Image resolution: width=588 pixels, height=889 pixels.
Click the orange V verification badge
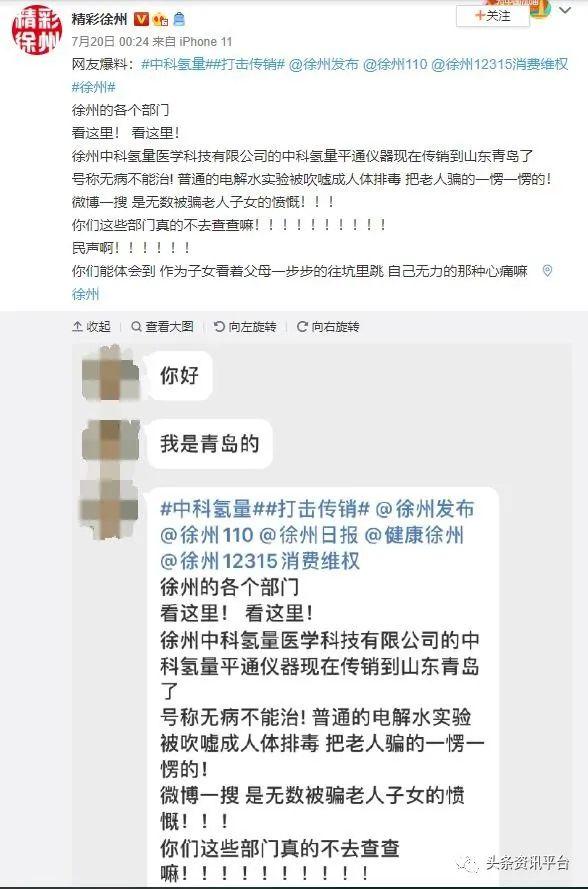coord(141,19)
